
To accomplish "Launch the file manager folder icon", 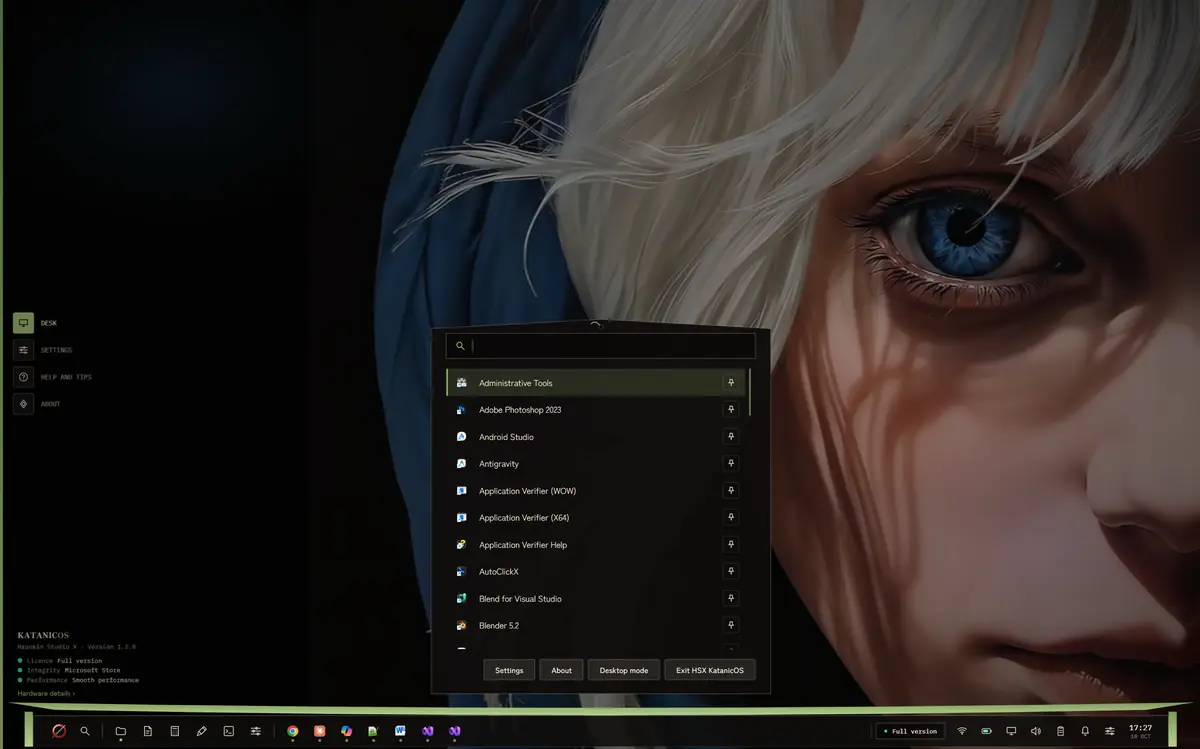I will pyautogui.click(x=121, y=731).
